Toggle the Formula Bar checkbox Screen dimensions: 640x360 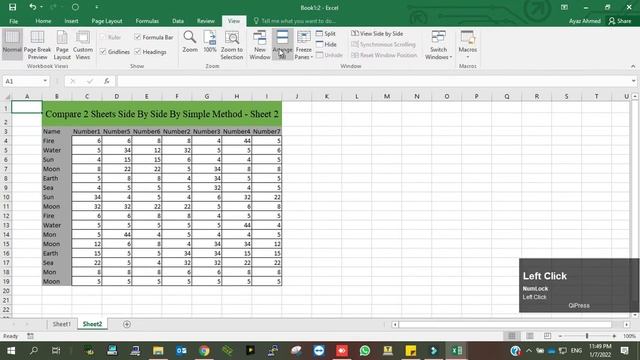click(138, 37)
